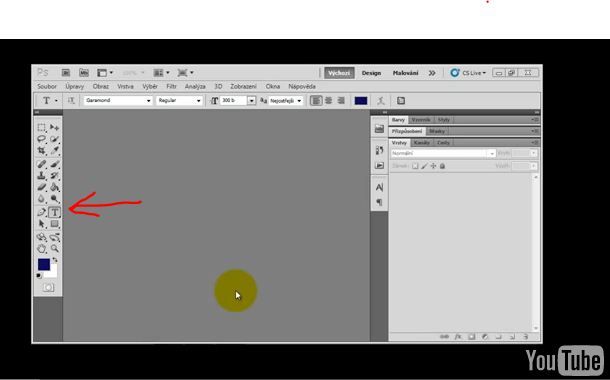Select the Crop tool
The image size is (610, 380).
(x=42, y=150)
